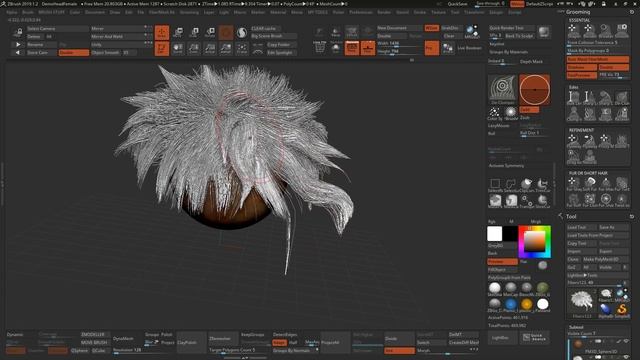Screen dimensions: 640x360
Task: Select the SliceCurve brush icon
Action: pyautogui.click(x=542, y=201)
